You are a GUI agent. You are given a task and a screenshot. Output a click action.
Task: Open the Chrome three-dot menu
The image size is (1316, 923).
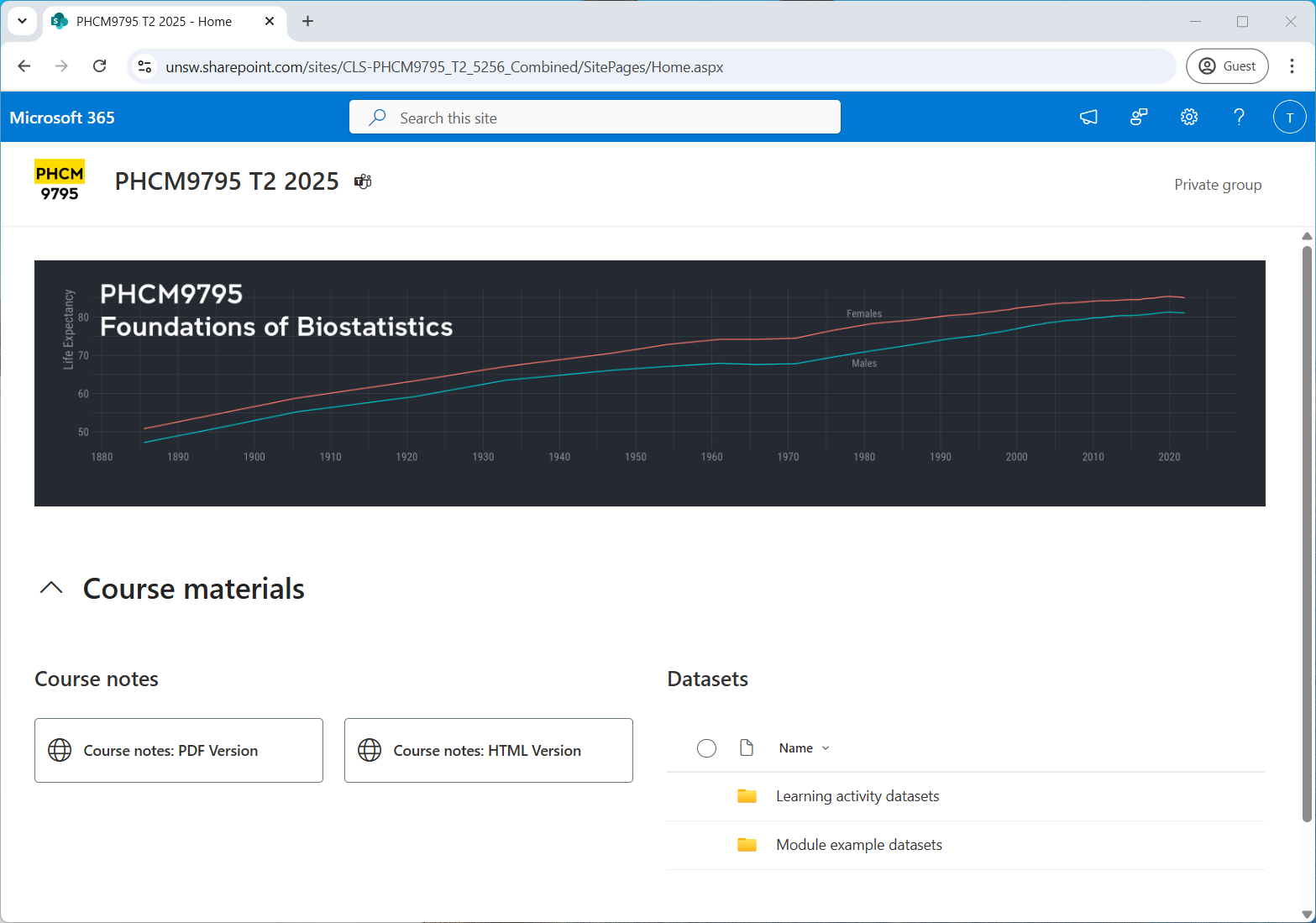(x=1292, y=66)
